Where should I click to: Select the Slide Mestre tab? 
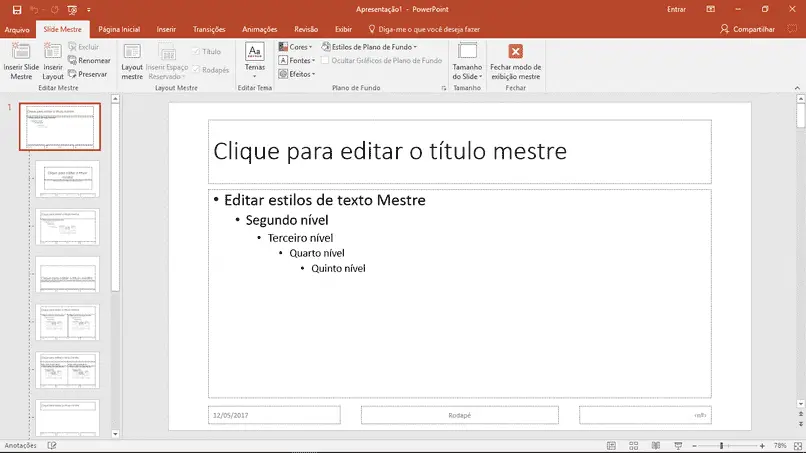62,29
